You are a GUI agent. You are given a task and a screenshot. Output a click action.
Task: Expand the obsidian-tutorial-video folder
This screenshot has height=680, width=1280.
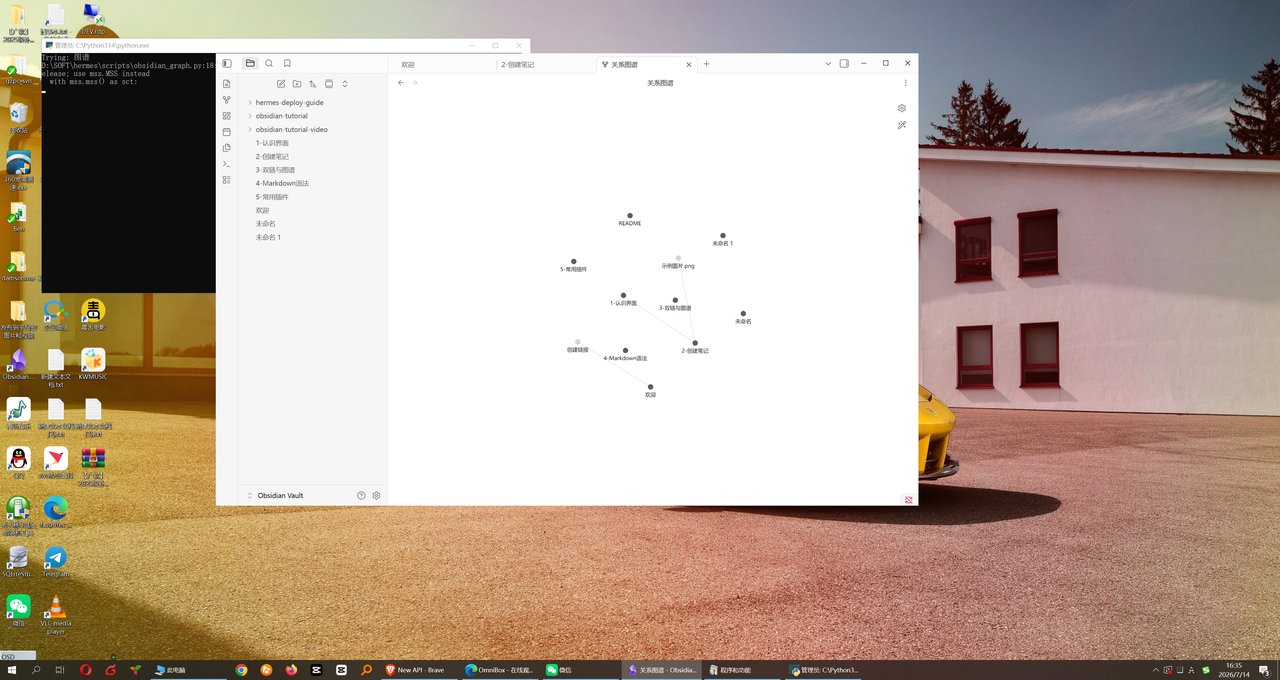(291, 129)
